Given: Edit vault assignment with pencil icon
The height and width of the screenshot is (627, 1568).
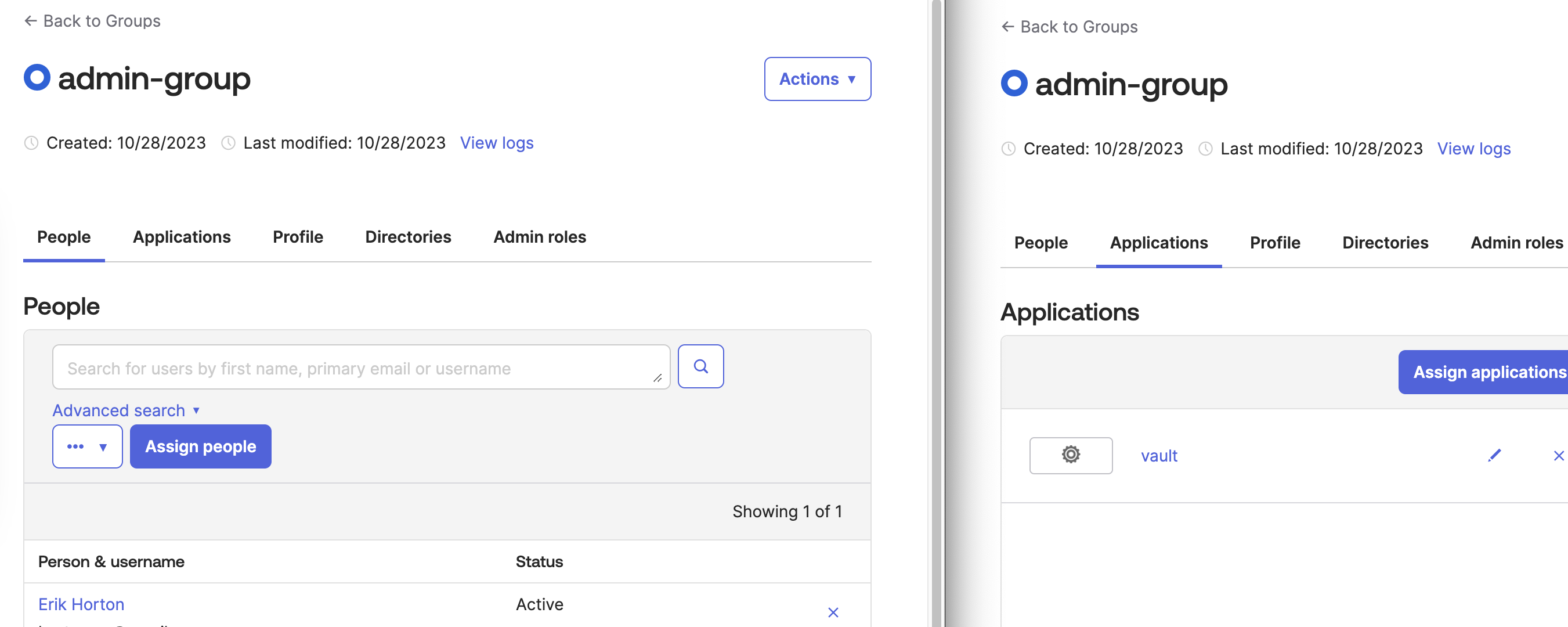Looking at the screenshot, I should [1494, 455].
